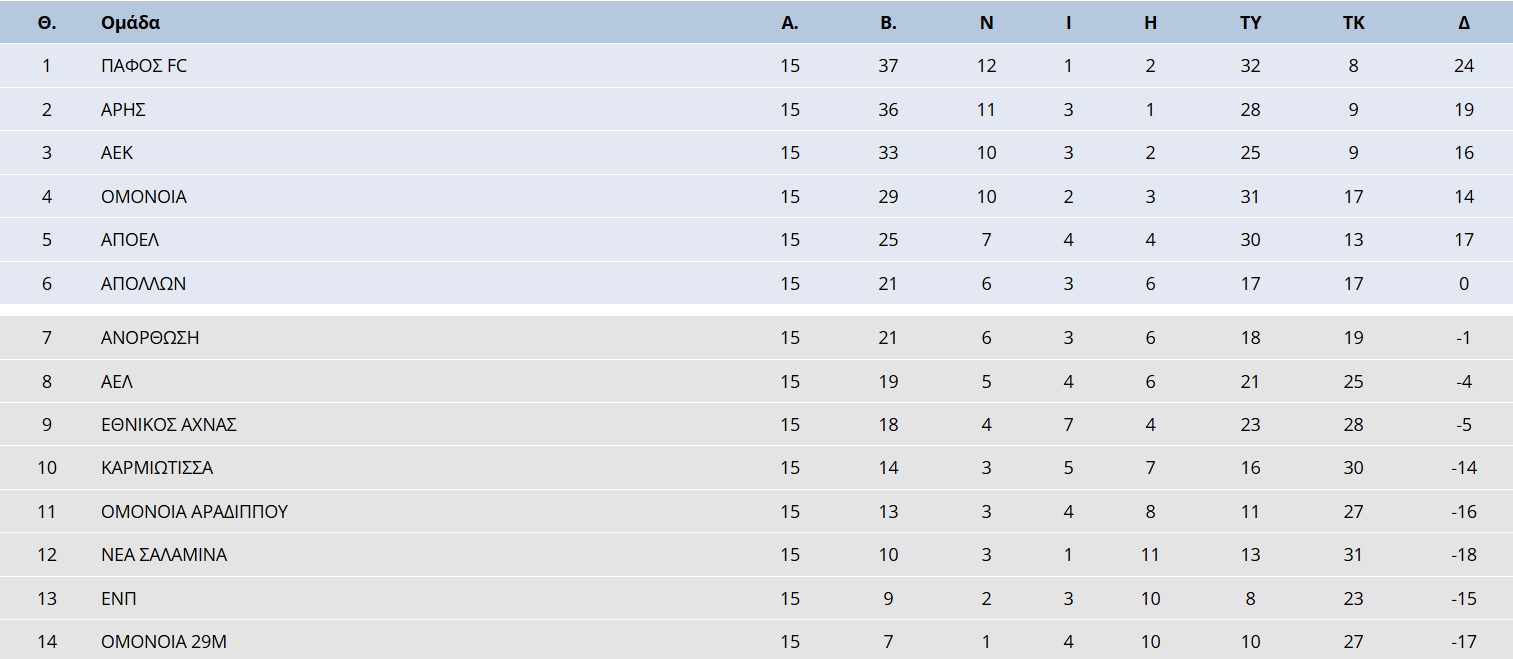This screenshot has height=659, width=1513.
Task: Click the Θ. position column header
Action: (46, 23)
